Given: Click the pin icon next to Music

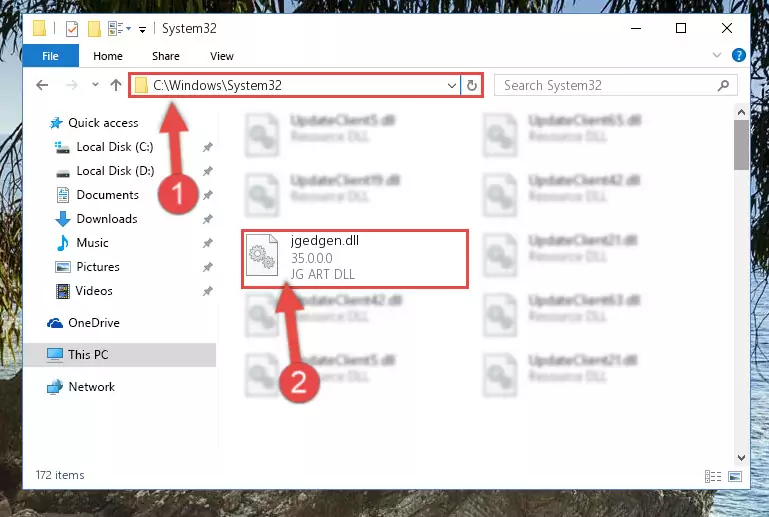Looking at the screenshot, I should point(208,243).
